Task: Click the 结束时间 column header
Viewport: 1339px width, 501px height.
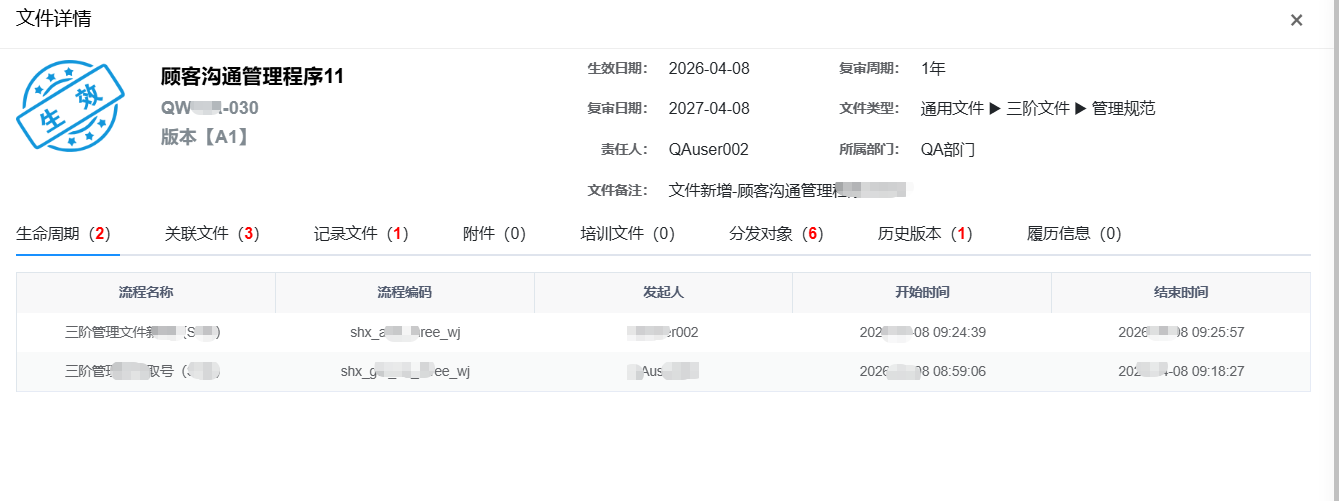Action: [1181, 292]
